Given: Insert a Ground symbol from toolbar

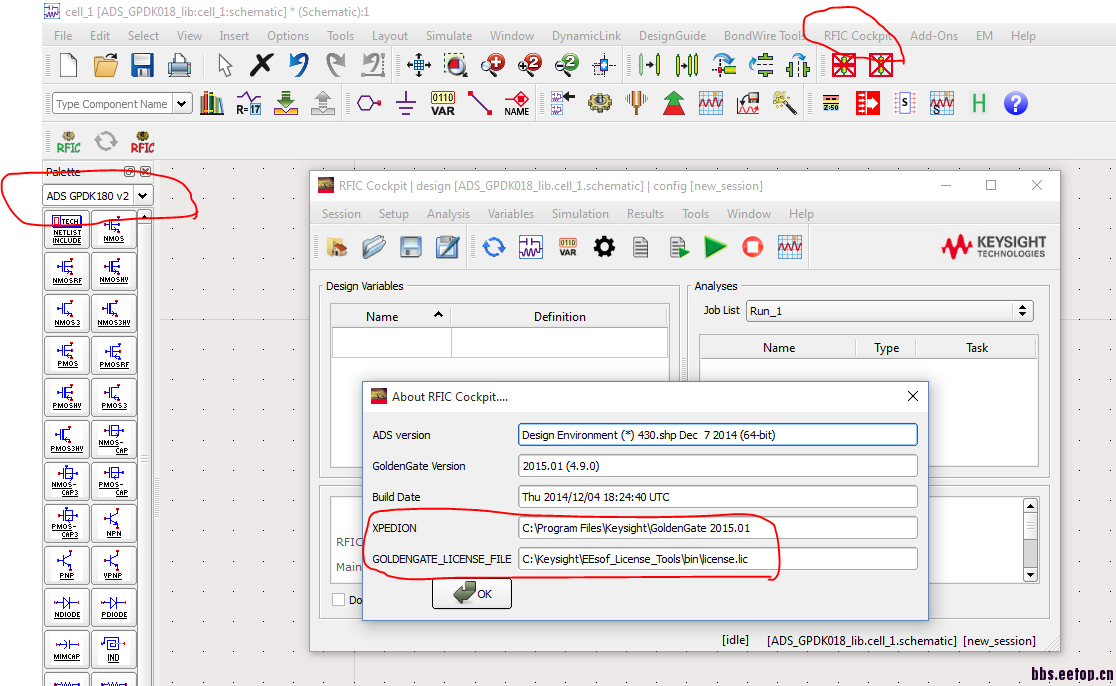Looking at the screenshot, I should 406,104.
